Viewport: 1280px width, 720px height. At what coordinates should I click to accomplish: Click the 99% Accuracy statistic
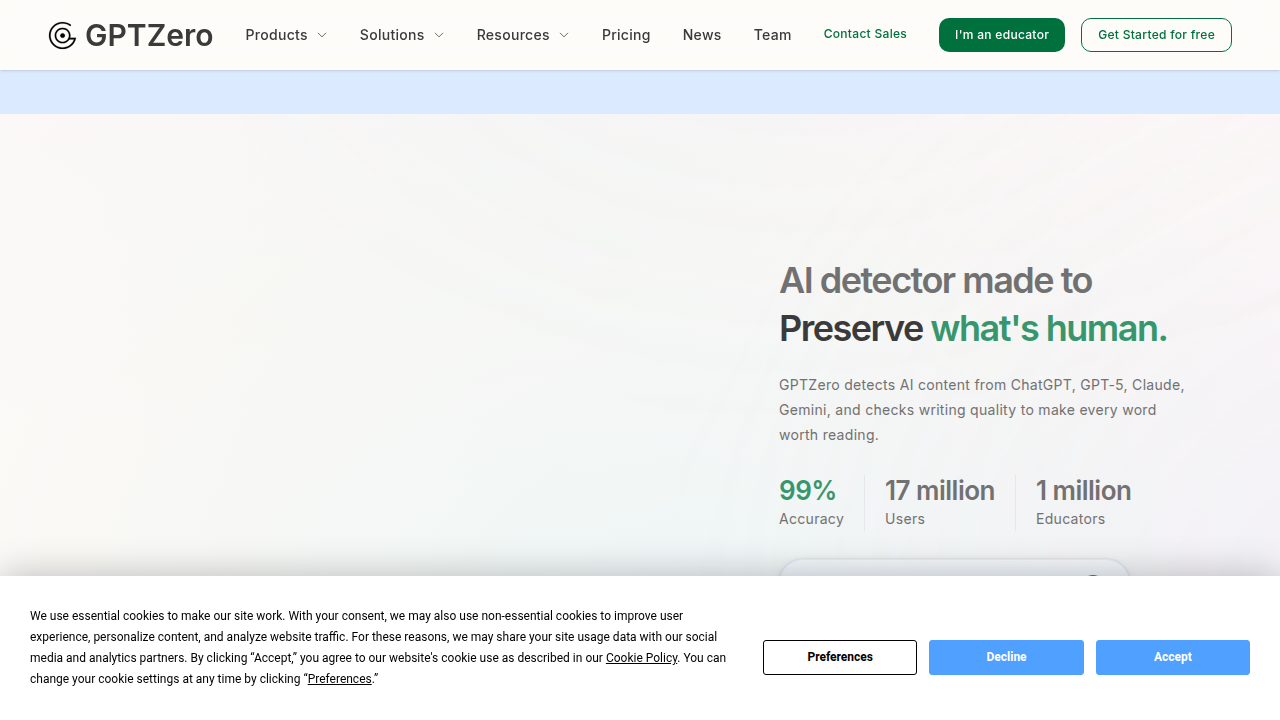coord(811,503)
